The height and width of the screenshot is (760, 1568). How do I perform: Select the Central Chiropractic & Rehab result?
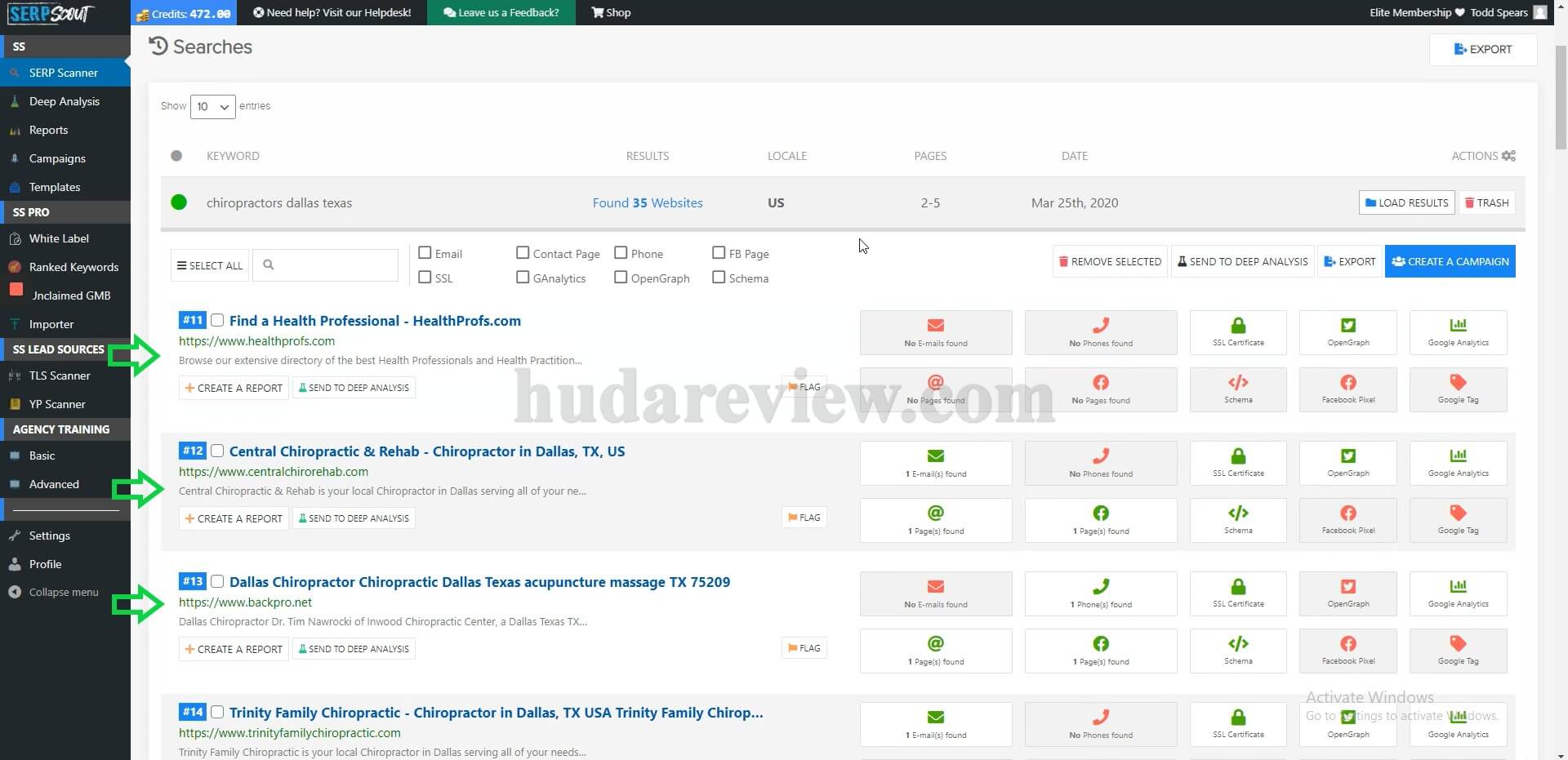(x=217, y=450)
